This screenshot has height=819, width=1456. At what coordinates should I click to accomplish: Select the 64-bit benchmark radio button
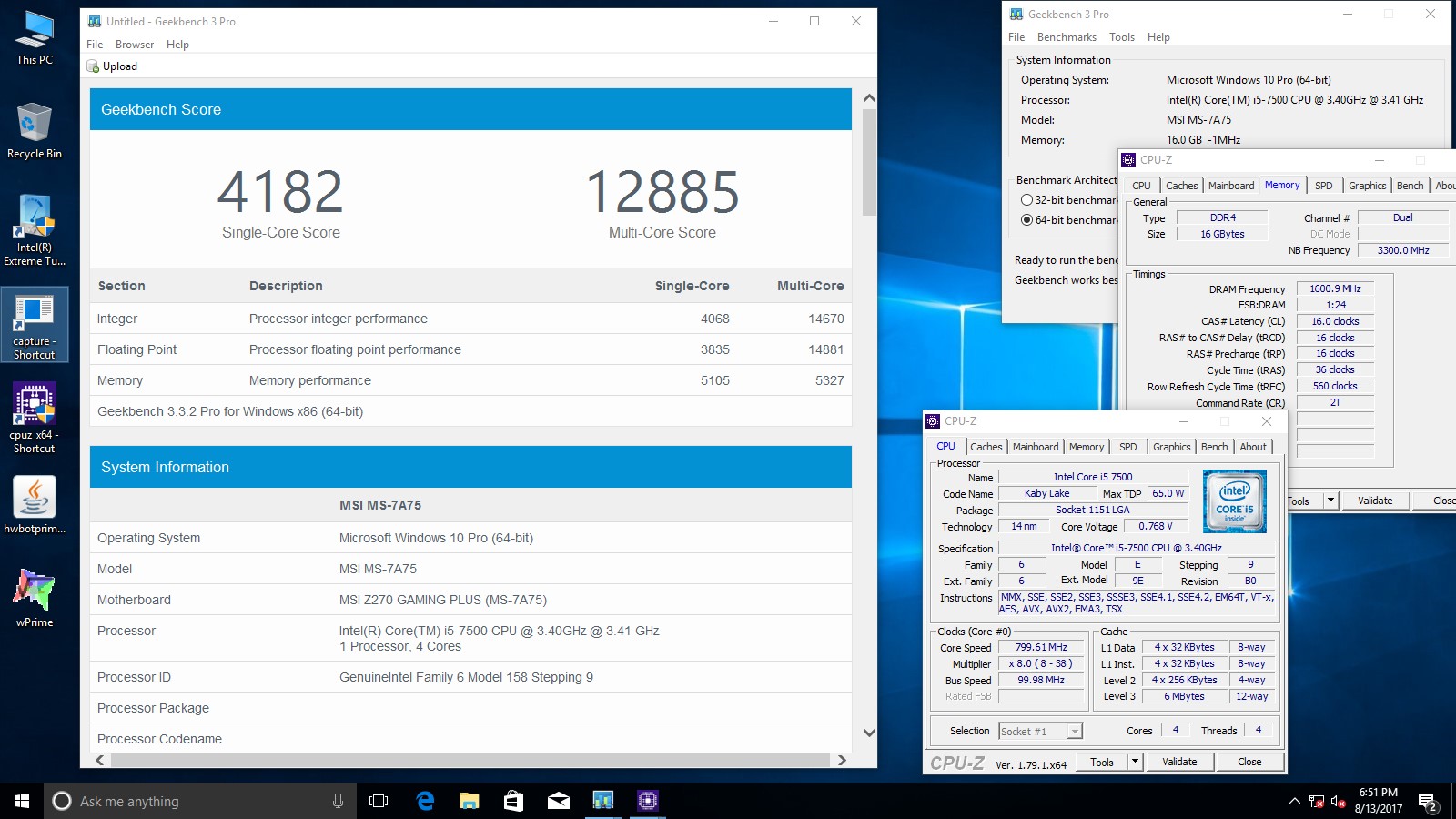1026,220
